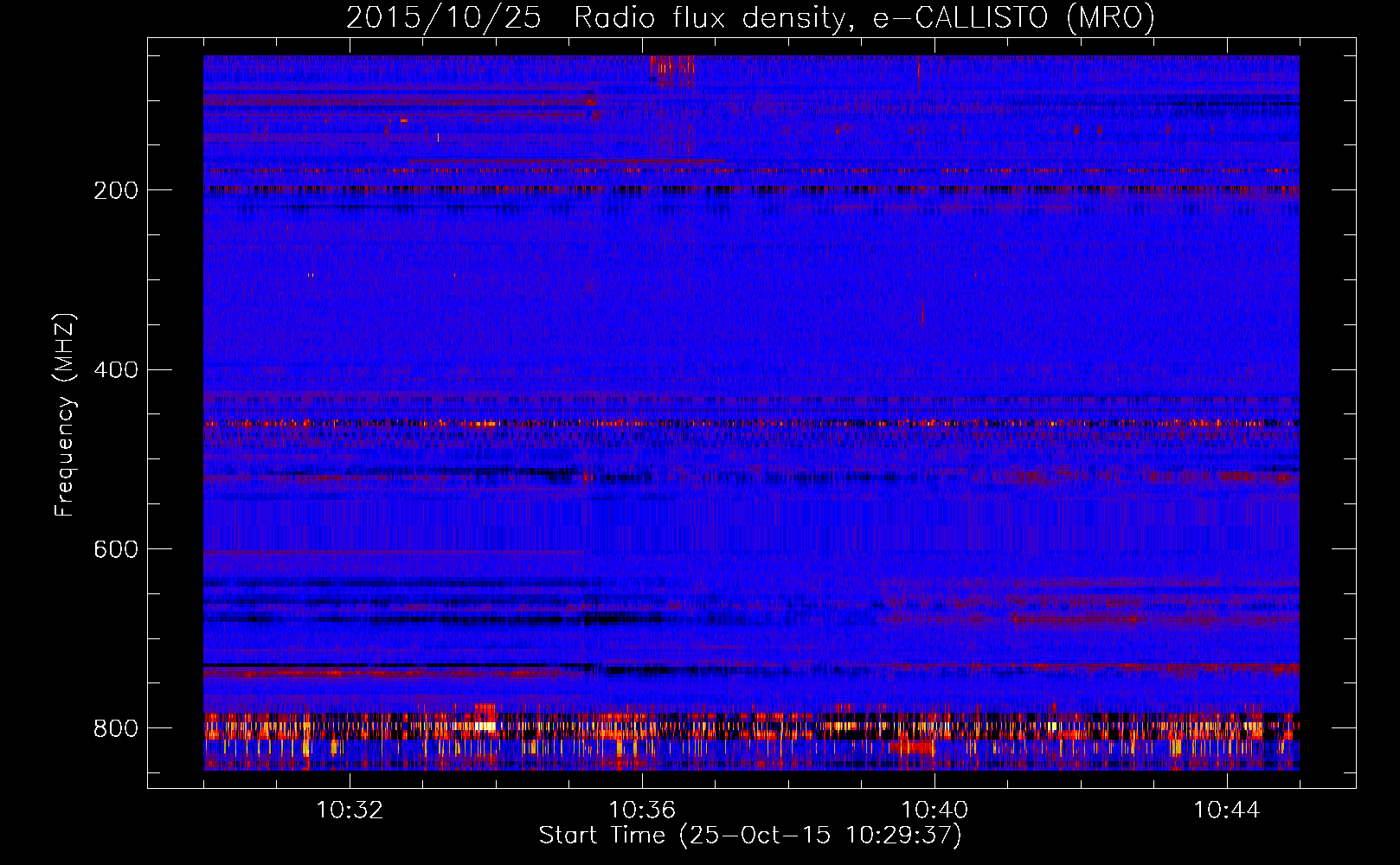Click the 10:36 time tick label
Image resolution: width=1400 pixels, height=865 pixels.
point(642,810)
